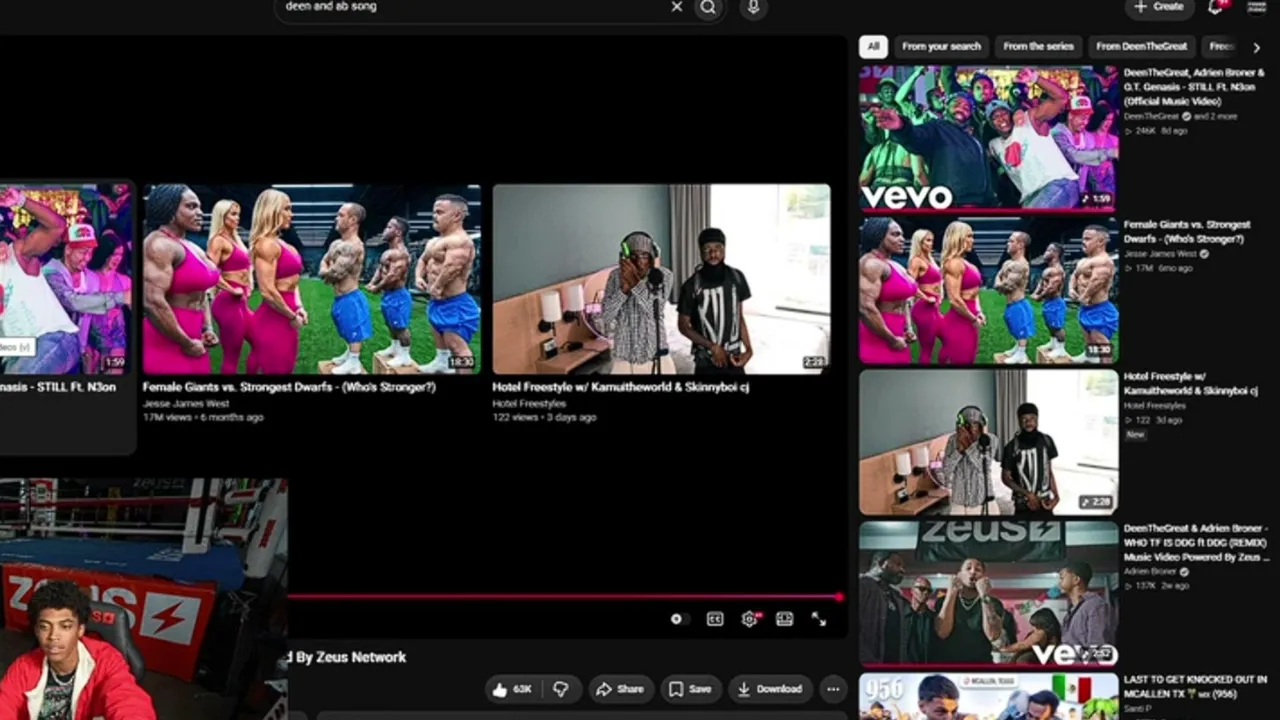Open the Create menu
This screenshot has width=1280, height=720.
coord(1159,6)
